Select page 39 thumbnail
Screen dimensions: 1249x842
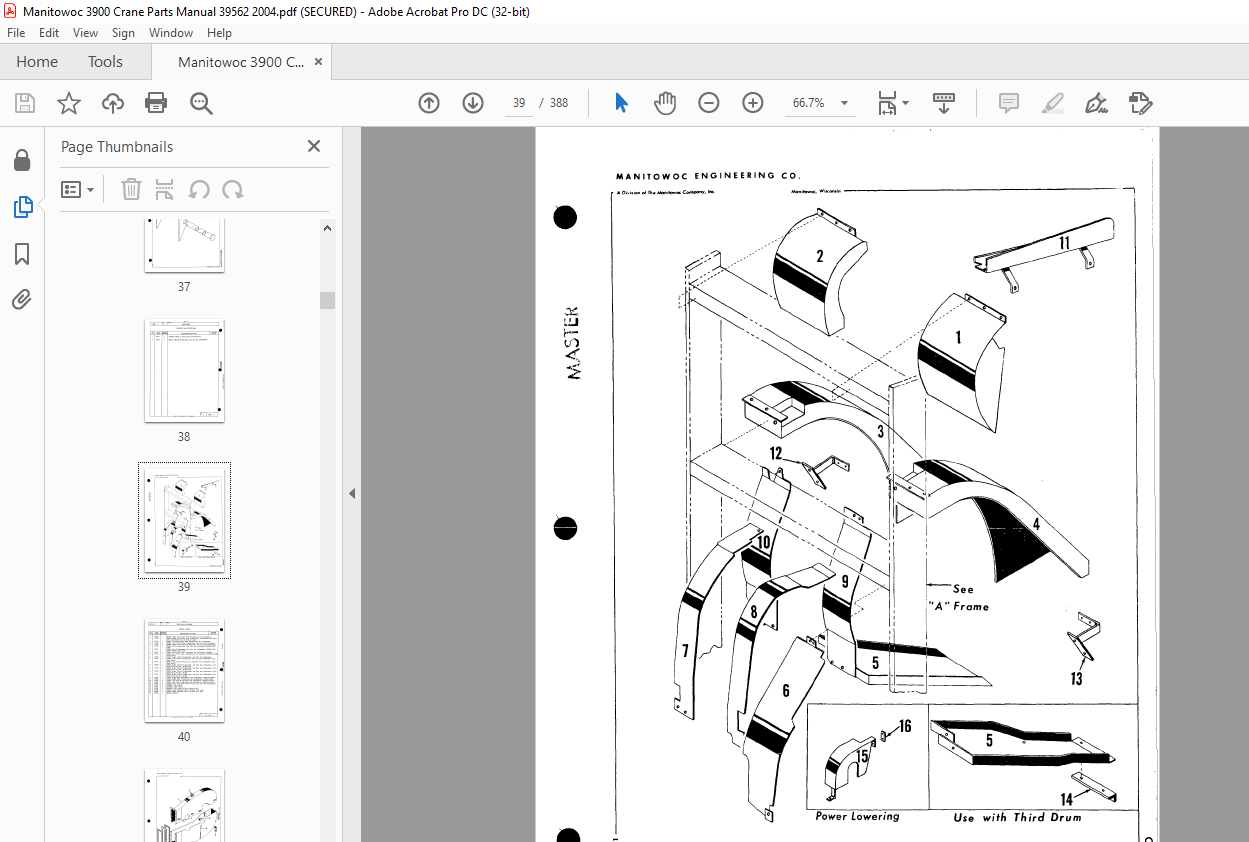[184, 521]
